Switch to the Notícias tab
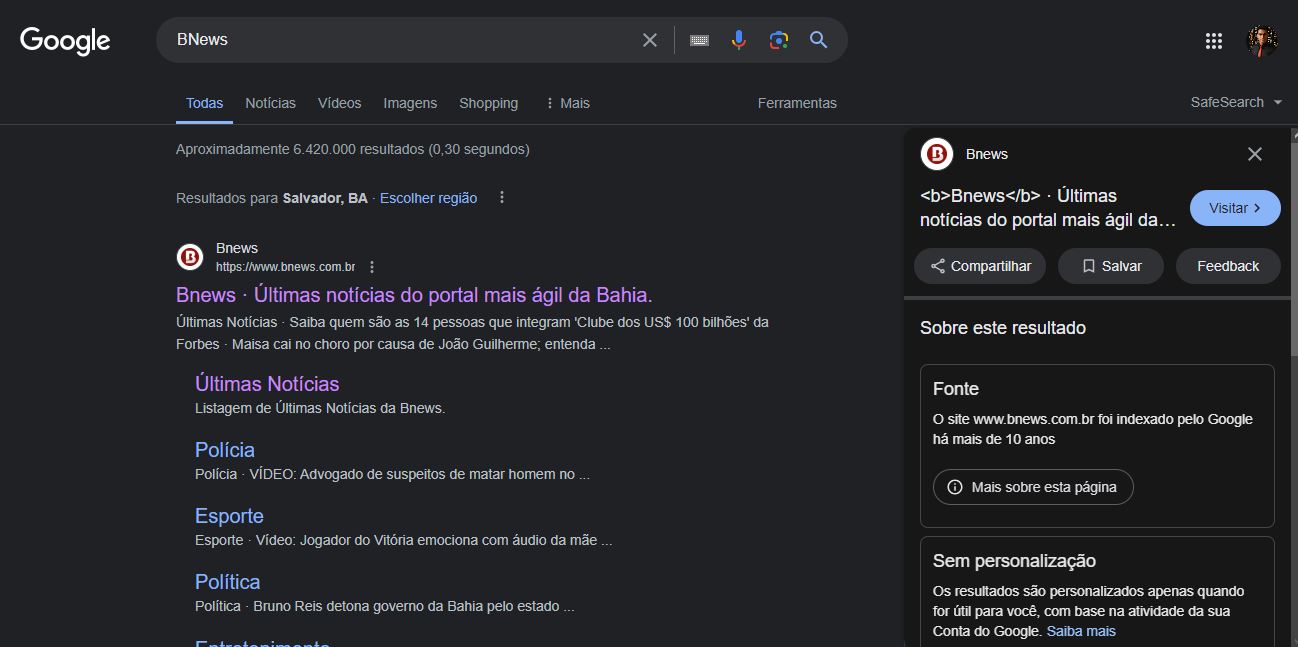Image resolution: width=1298 pixels, height=647 pixels. tap(271, 103)
